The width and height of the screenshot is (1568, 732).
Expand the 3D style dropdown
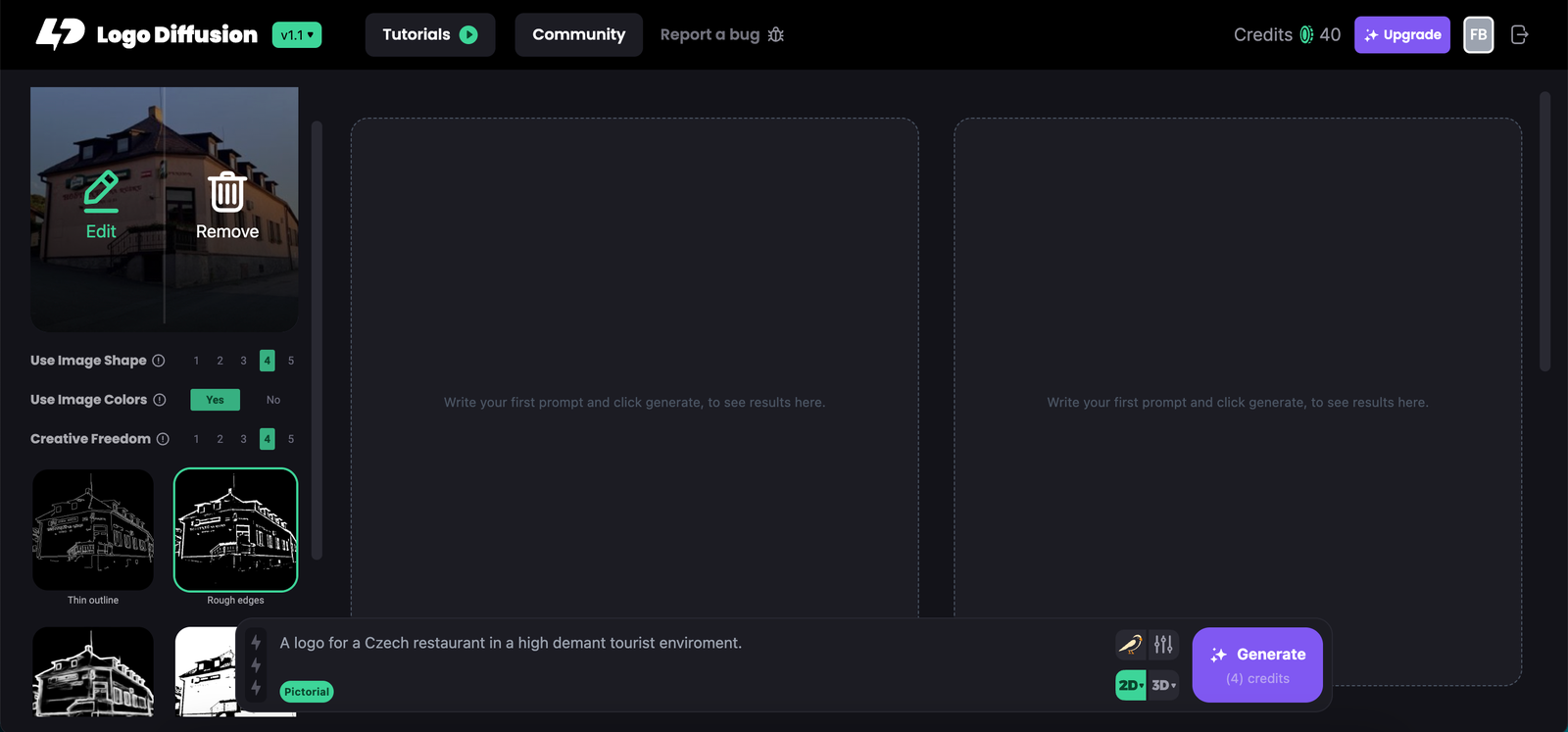coord(1163,685)
